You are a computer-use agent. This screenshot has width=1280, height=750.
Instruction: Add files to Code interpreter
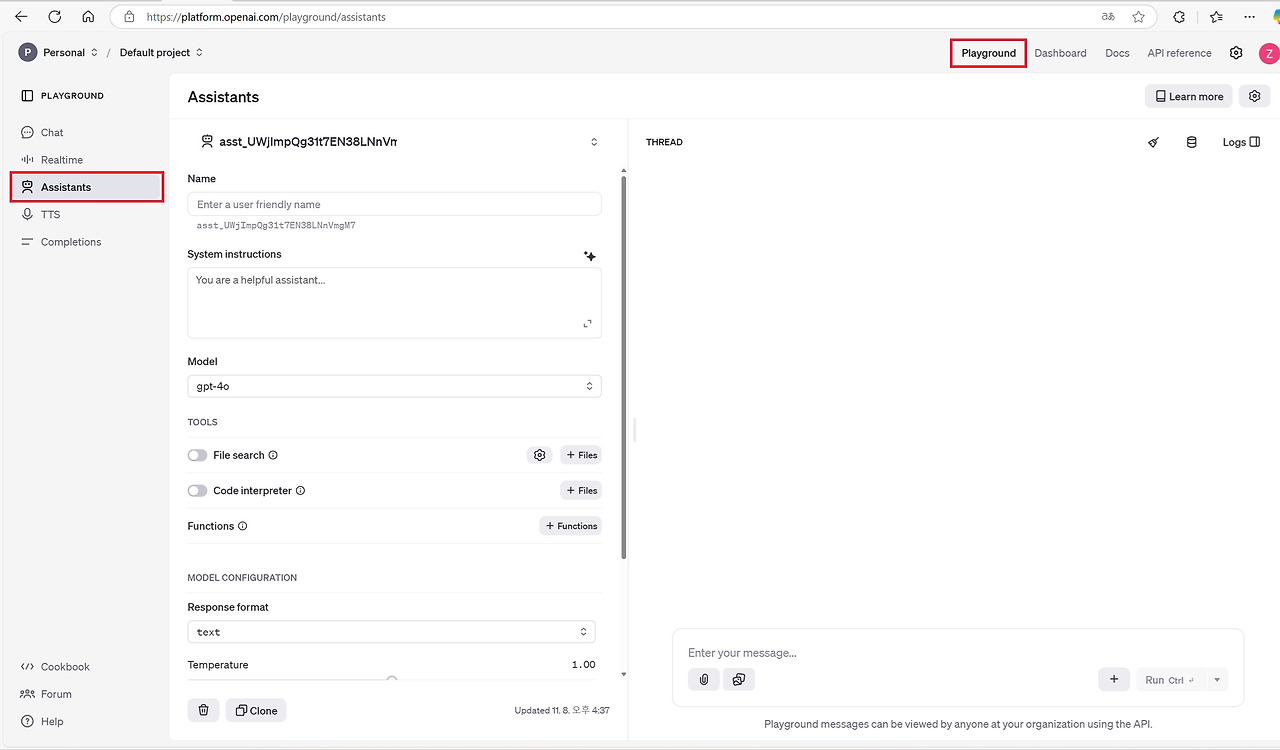(x=580, y=491)
